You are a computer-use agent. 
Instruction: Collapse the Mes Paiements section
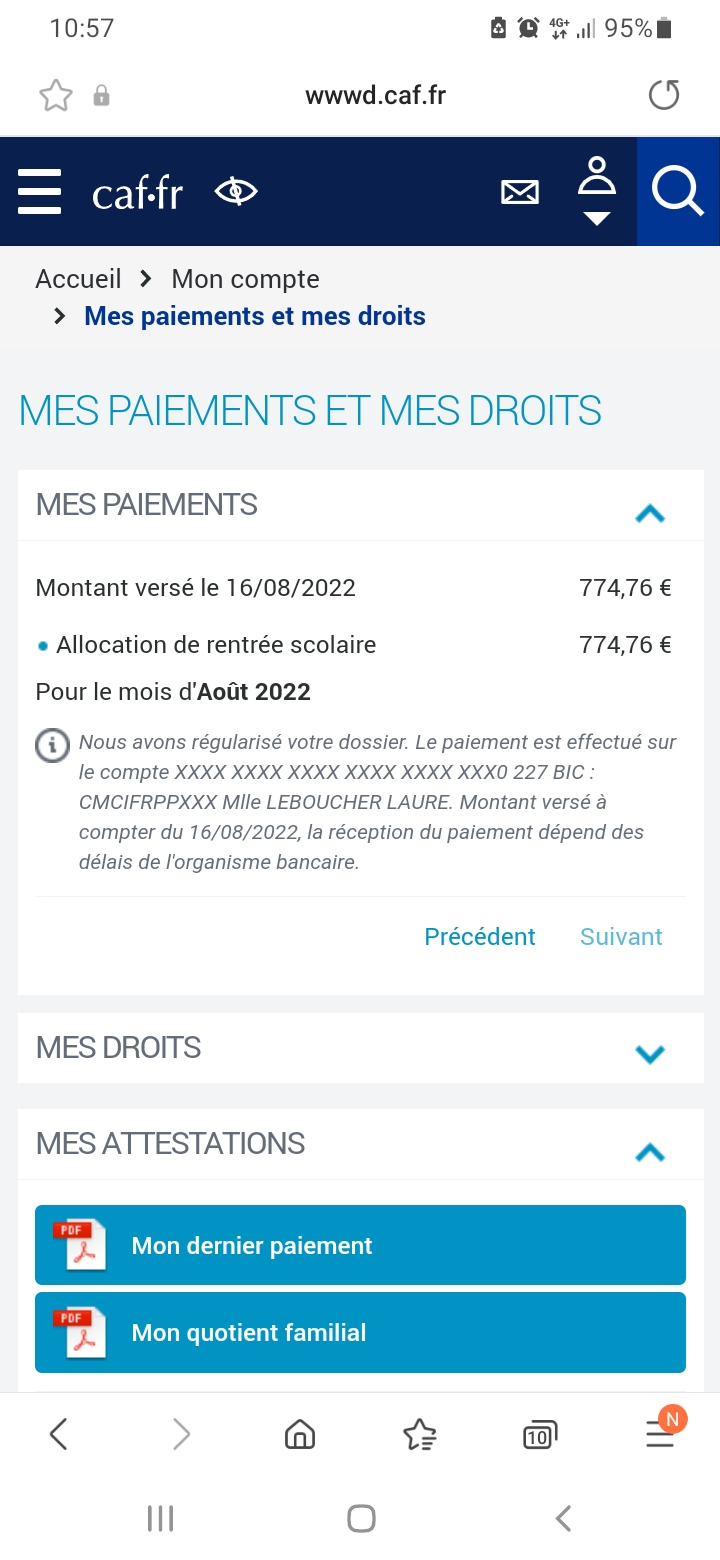pyautogui.click(x=650, y=514)
